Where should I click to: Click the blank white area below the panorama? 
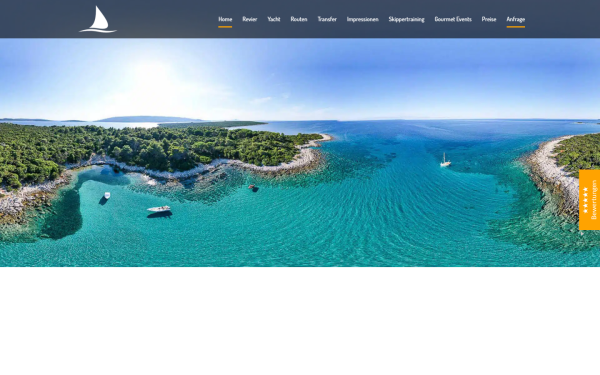[300, 321]
